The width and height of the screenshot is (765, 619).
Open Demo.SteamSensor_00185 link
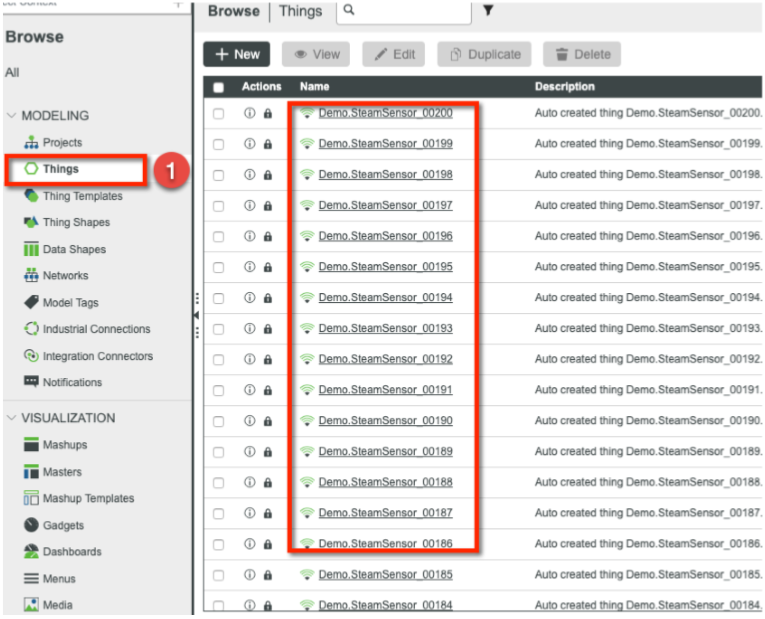tap(385, 575)
